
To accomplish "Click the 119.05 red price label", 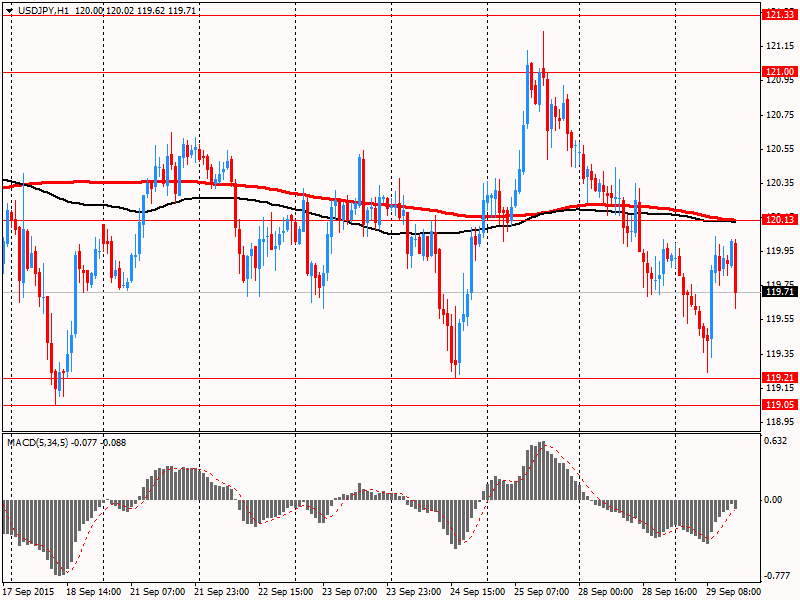I will coord(779,405).
